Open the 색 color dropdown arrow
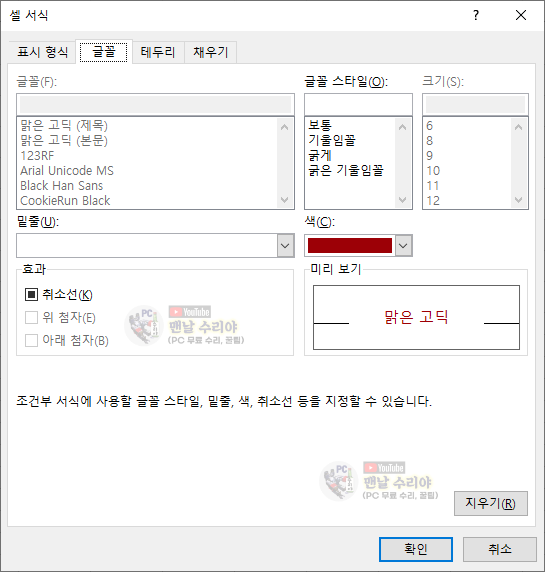The height and width of the screenshot is (572, 545). coord(403,246)
